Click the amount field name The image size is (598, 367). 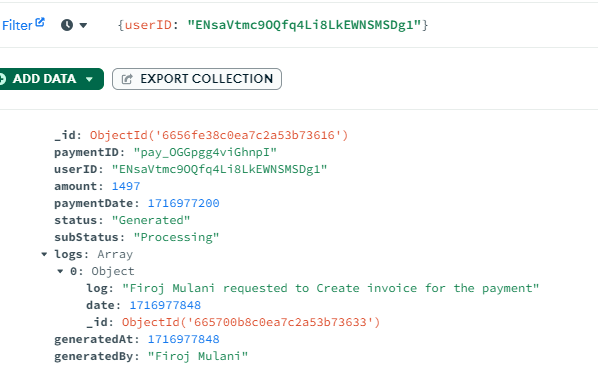[76, 186]
